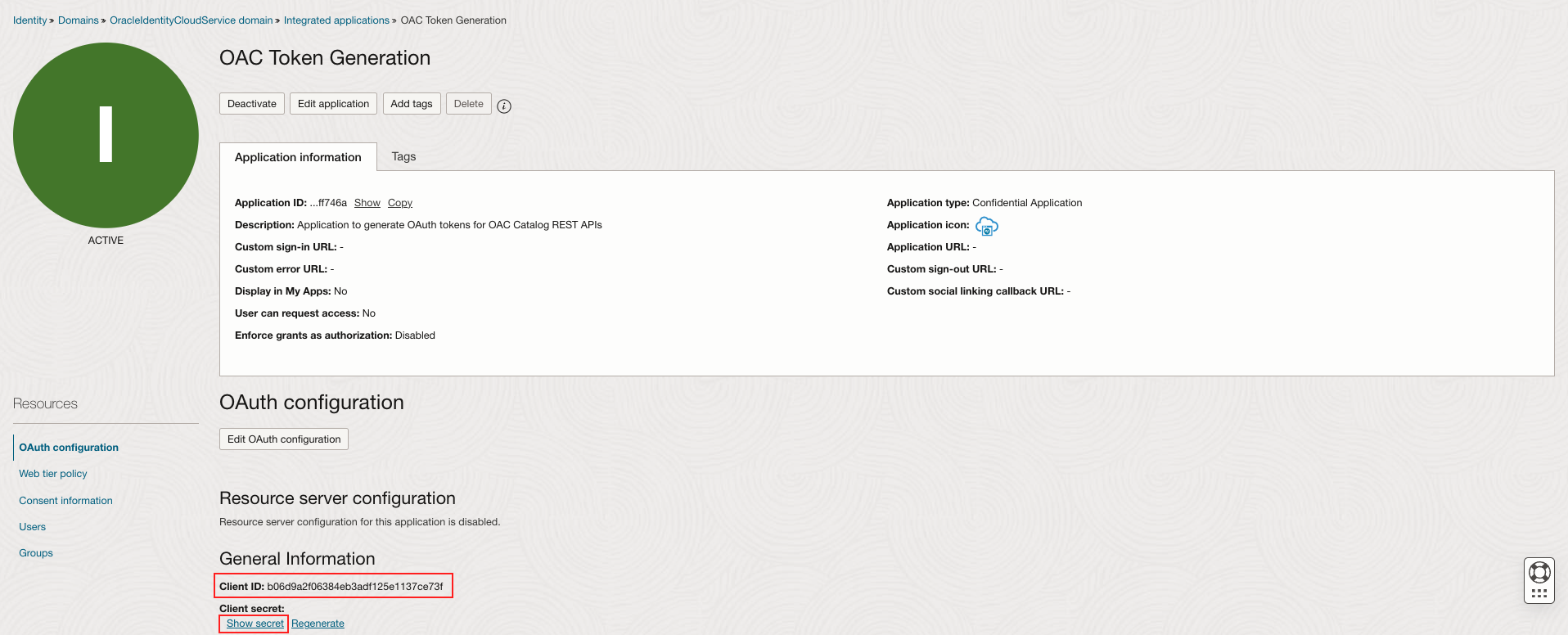Click Edit application button

pyautogui.click(x=333, y=104)
